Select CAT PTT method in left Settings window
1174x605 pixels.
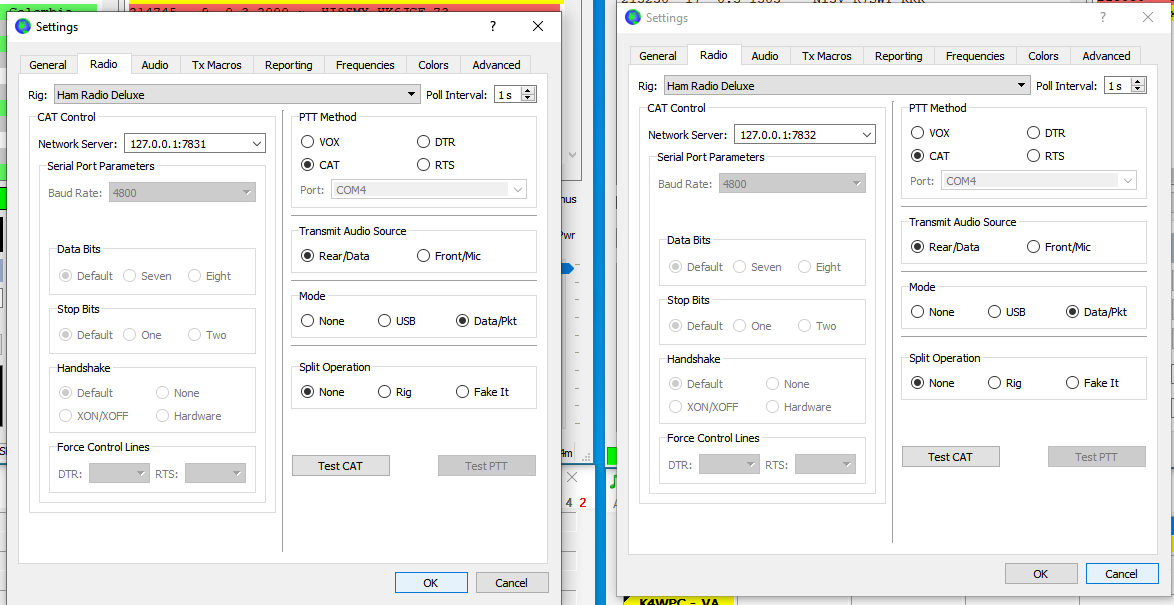320,165
